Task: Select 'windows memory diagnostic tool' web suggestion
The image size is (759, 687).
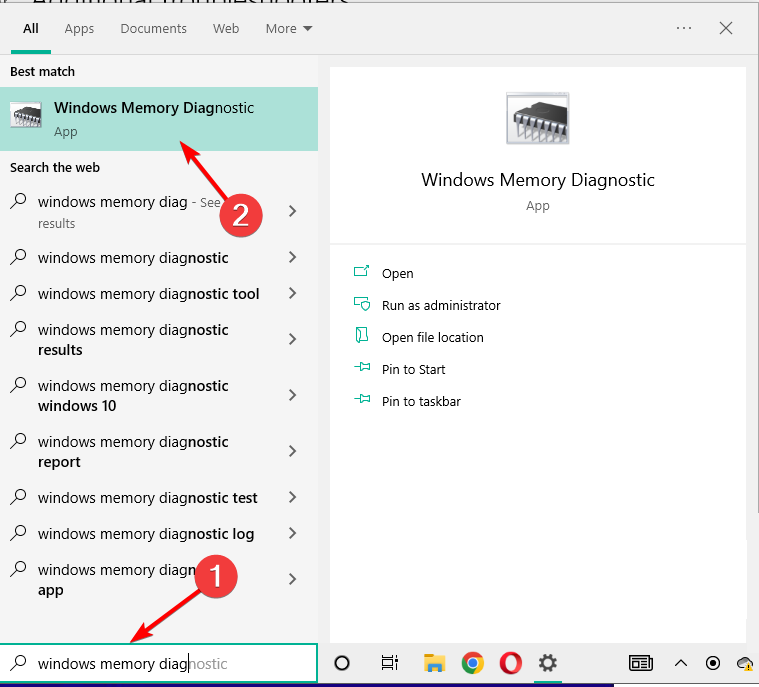Action: 149,294
